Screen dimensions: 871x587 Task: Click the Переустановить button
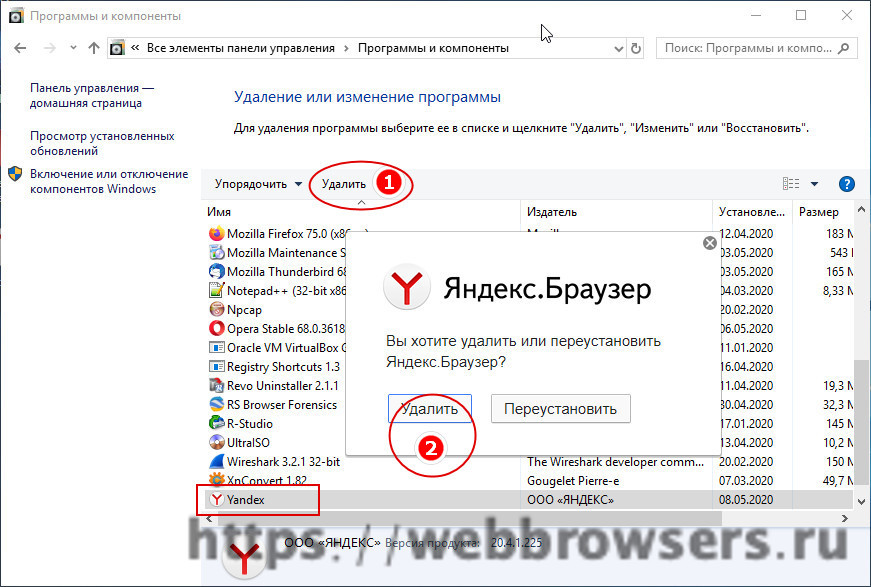(560, 409)
